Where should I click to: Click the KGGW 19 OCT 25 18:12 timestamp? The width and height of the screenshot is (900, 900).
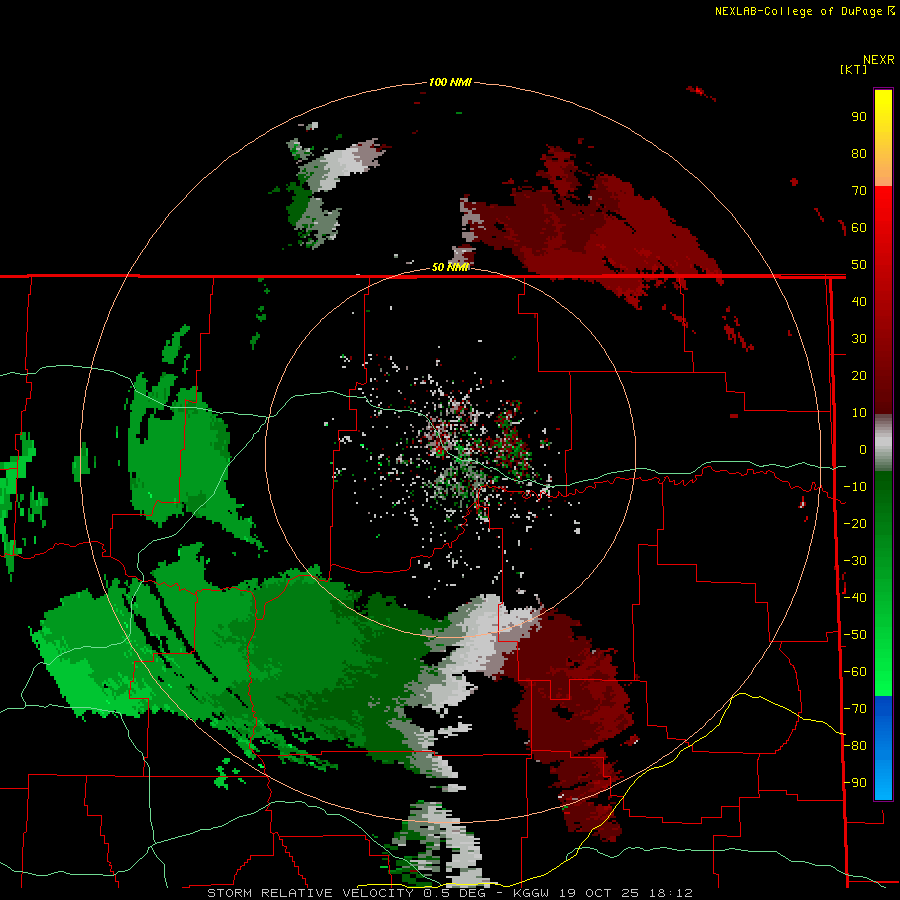click(x=603, y=893)
